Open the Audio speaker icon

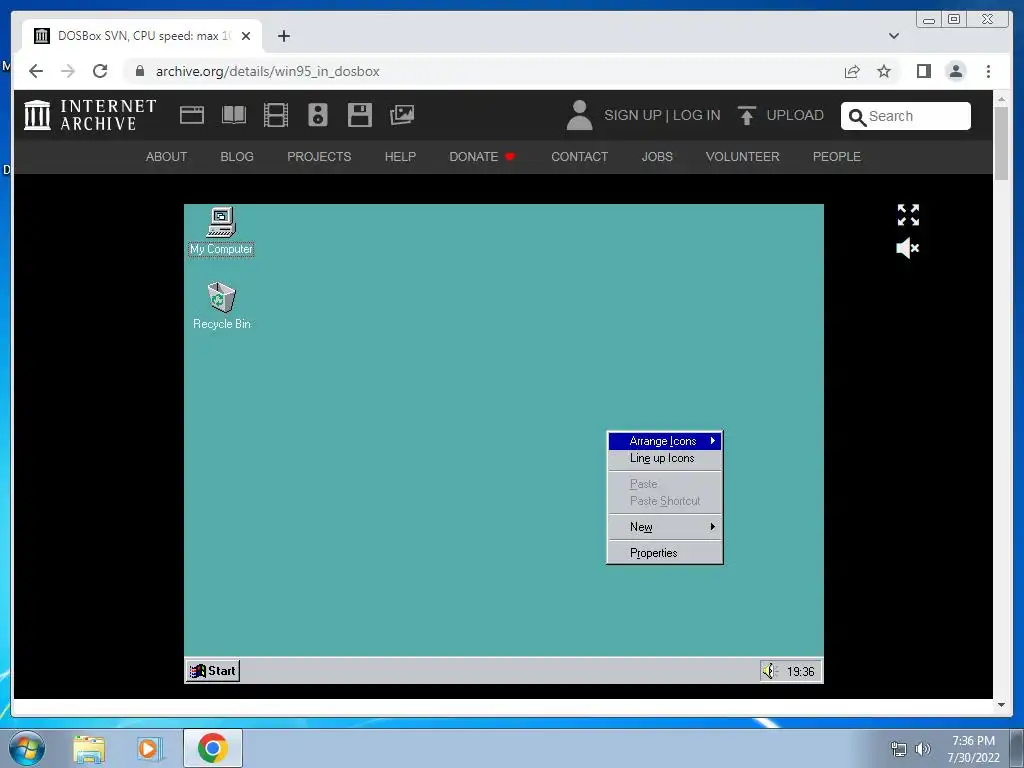pos(317,115)
